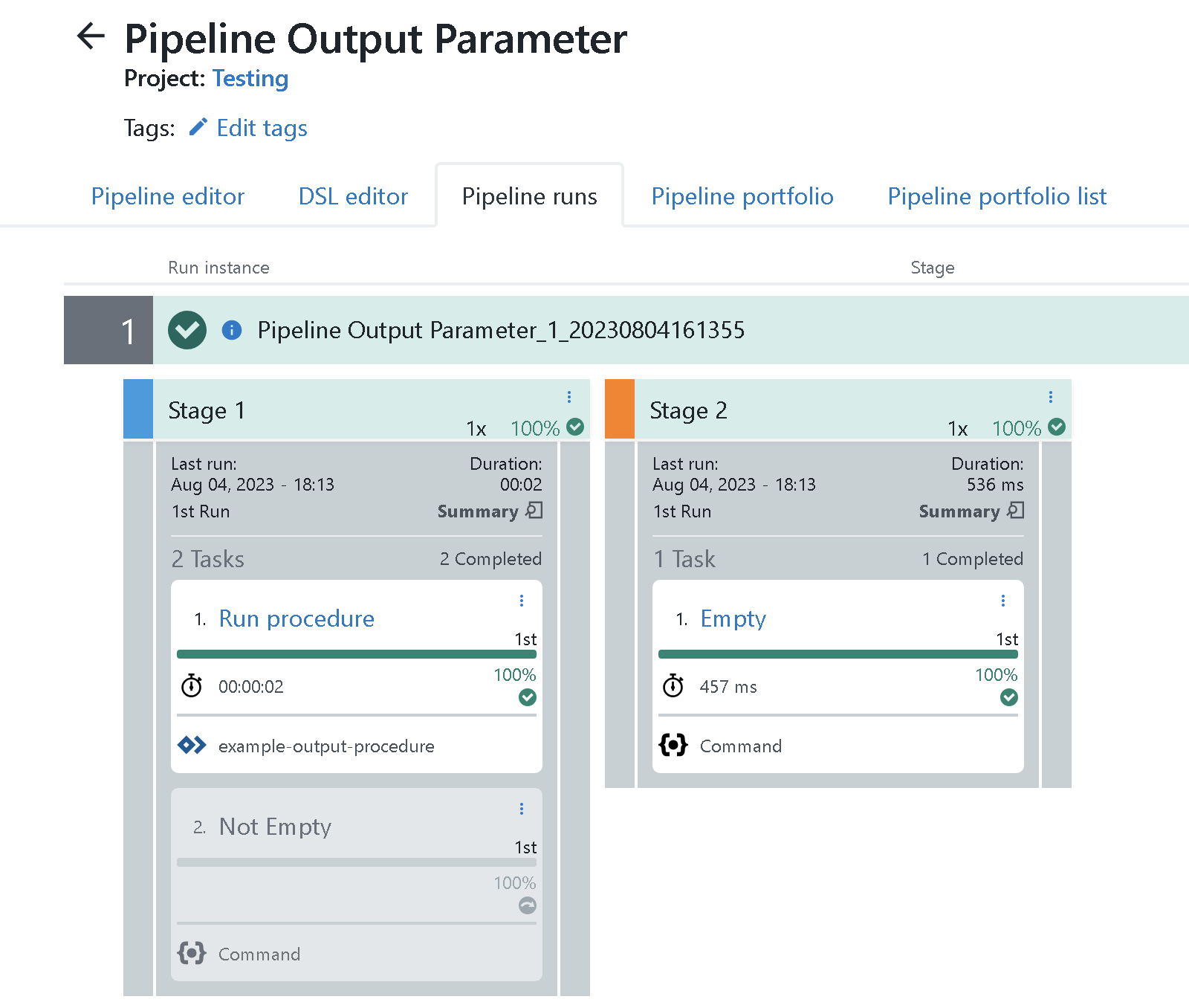Click the Run procedure green progress bar
This screenshot has height=1008, width=1189.
(356, 654)
